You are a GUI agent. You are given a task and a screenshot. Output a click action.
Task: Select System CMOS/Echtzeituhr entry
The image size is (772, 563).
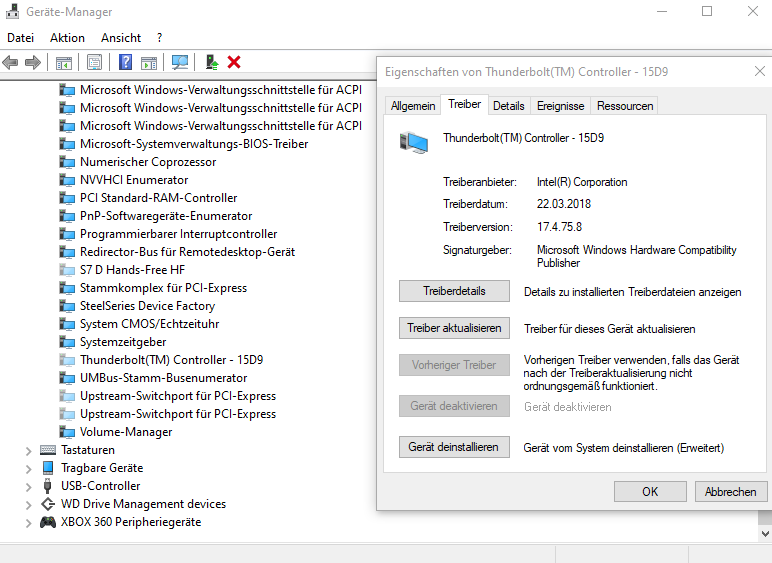coord(149,324)
